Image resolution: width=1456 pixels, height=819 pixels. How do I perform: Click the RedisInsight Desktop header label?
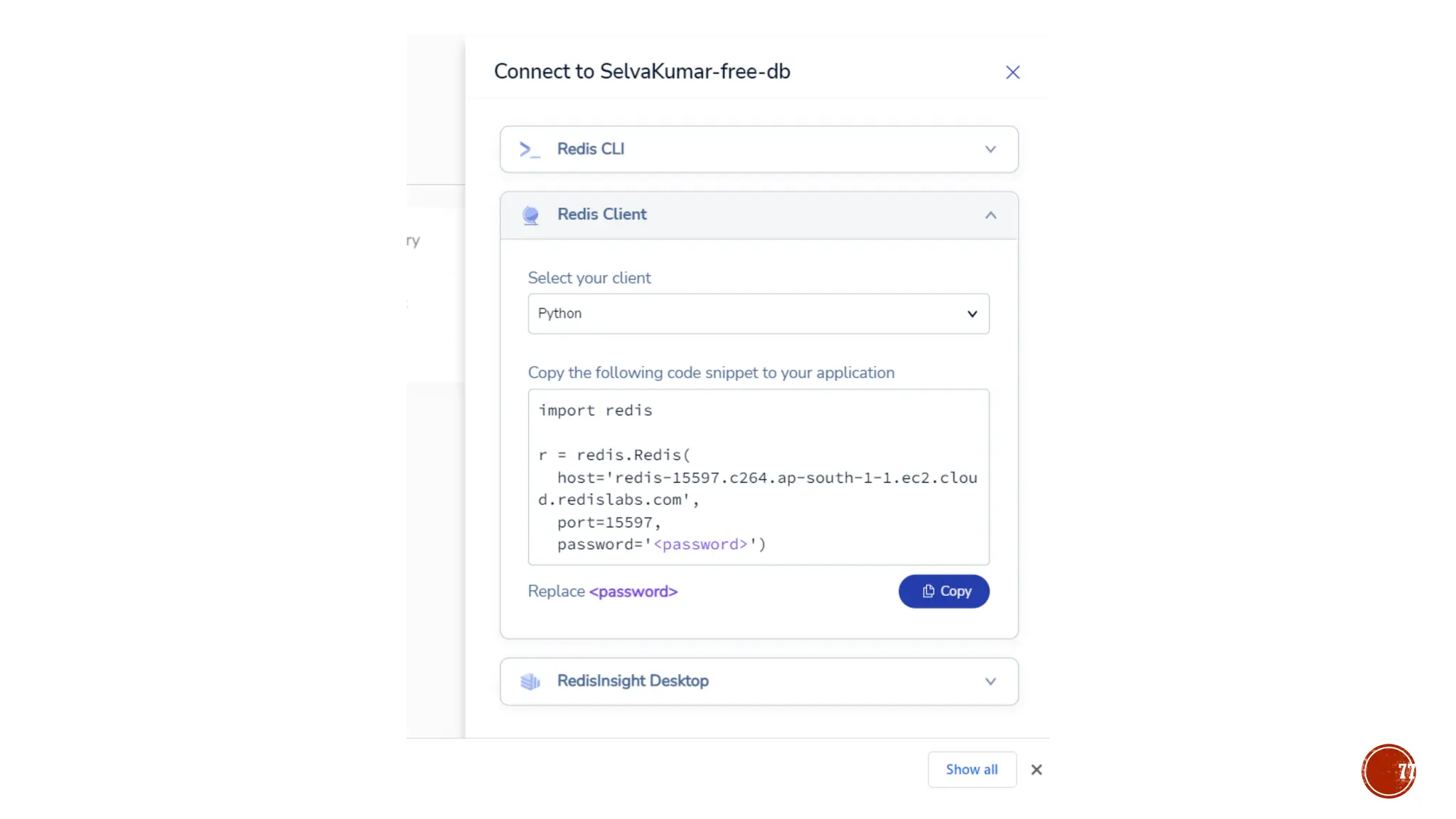point(633,681)
